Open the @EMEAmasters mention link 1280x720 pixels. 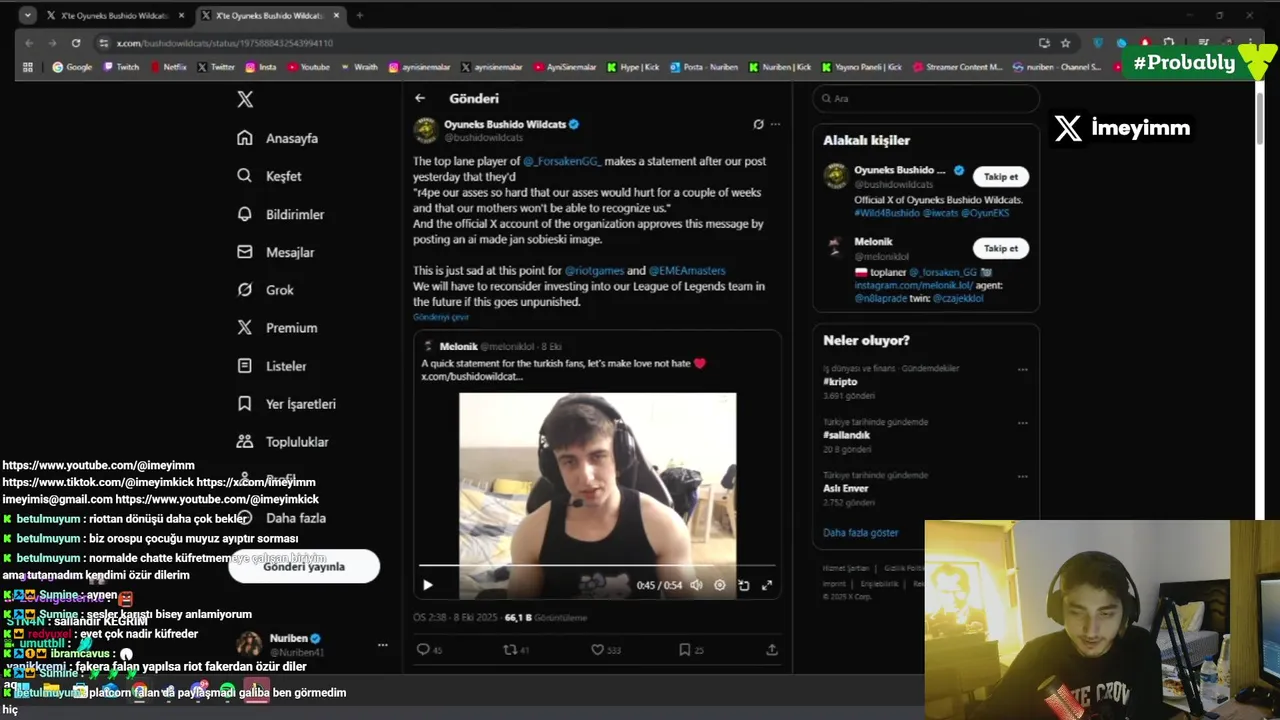click(x=687, y=271)
